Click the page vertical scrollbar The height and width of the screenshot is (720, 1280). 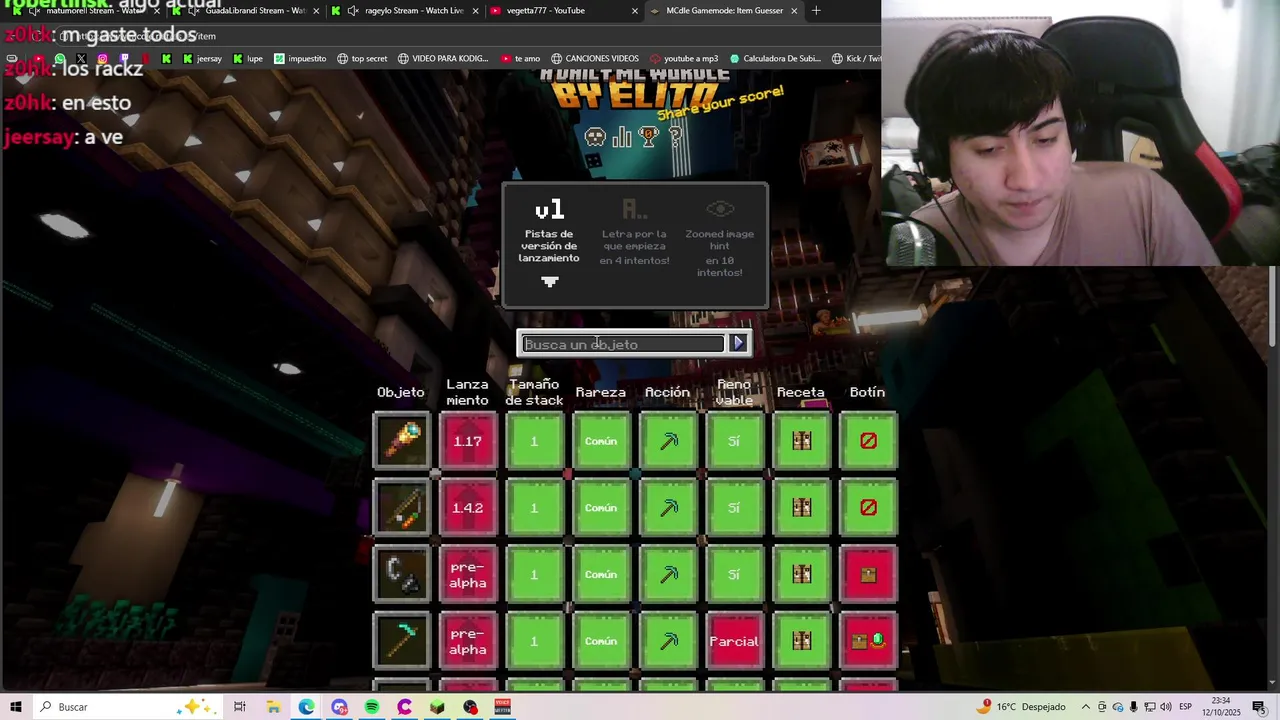click(x=1273, y=306)
